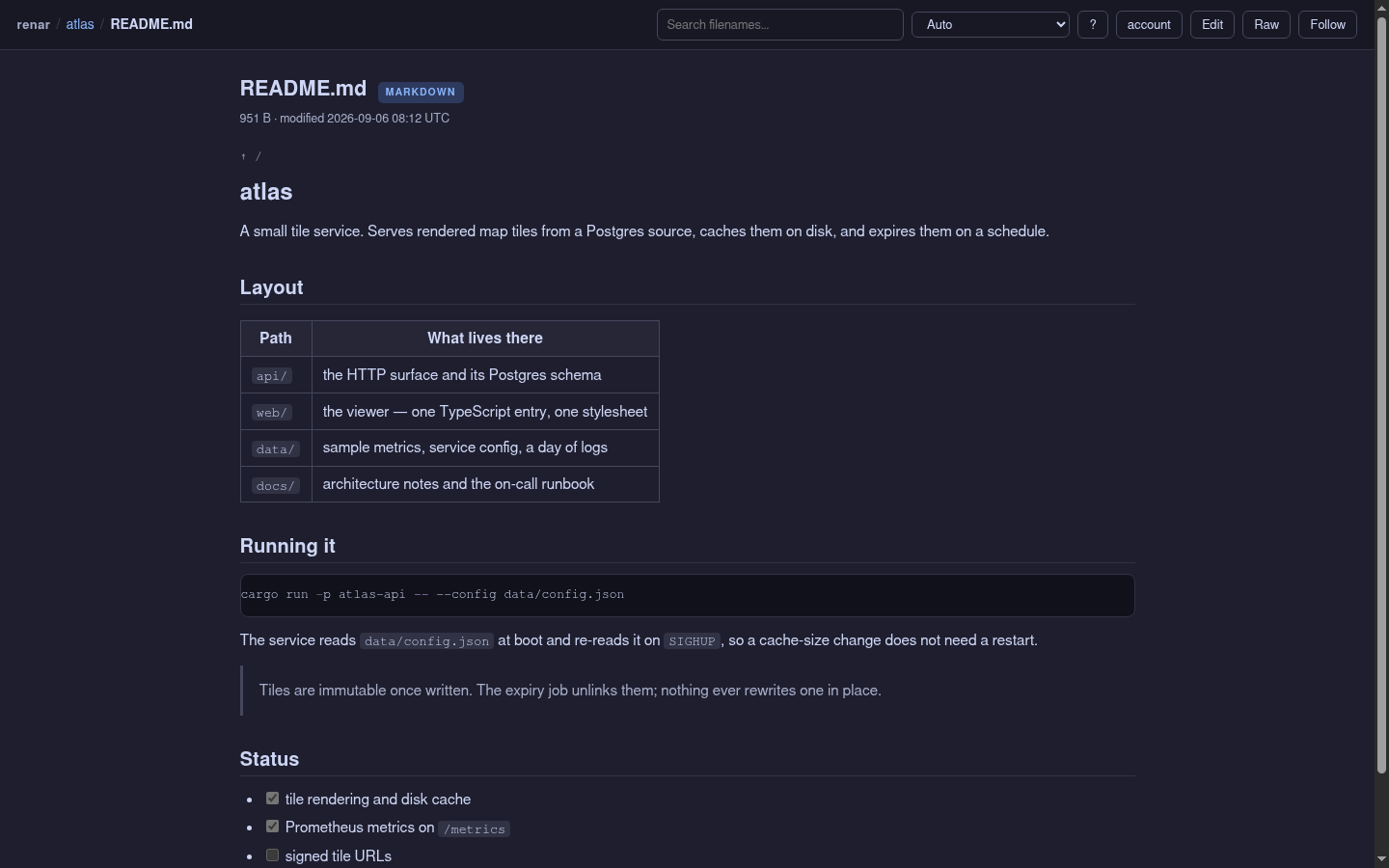
Task: Click the MARKDOWN badge
Action: (x=421, y=92)
